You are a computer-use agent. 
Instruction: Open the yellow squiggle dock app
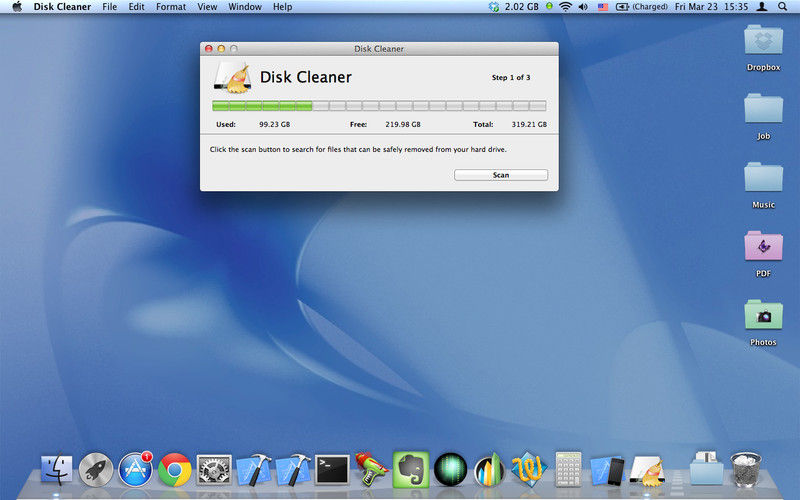click(529, 469)
